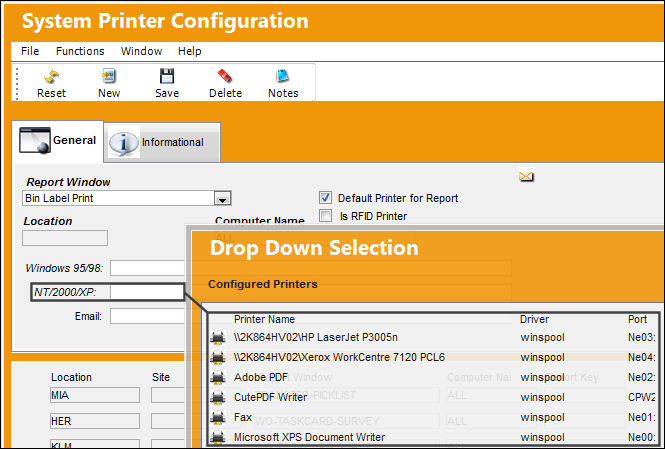Click the Site field next to HER
The image size is (665, 449).
[x=168, y=421]
